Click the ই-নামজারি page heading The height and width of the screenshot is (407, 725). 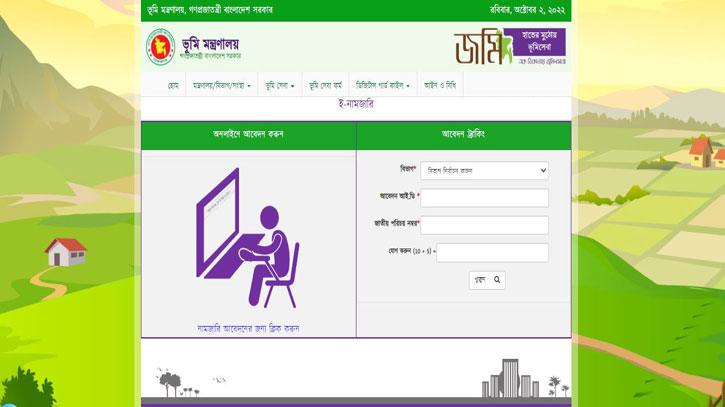pyautogui.click(x=356, y=104)
